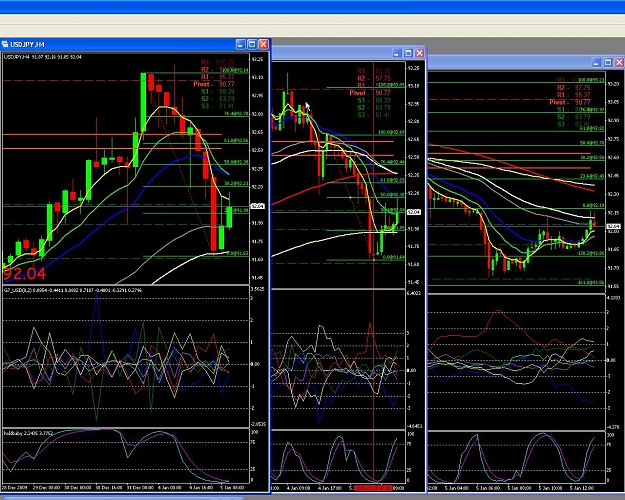This screenshot has height=500, width=625.
Task: Maximize the rightmost chart window
Action: pyautogui.click(x=608, y=63)
